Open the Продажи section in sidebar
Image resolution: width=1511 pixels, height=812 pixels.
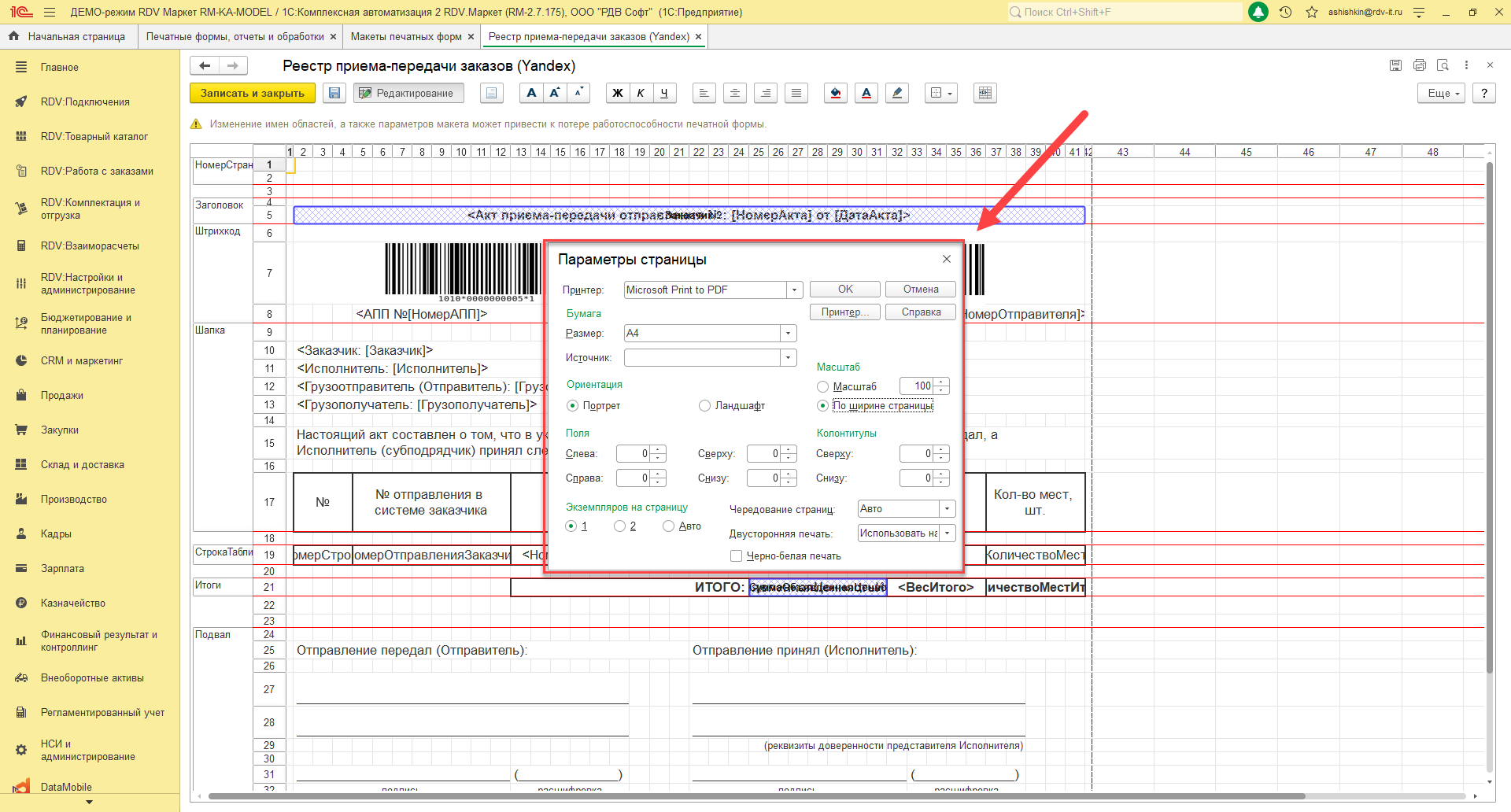point(62,396)
